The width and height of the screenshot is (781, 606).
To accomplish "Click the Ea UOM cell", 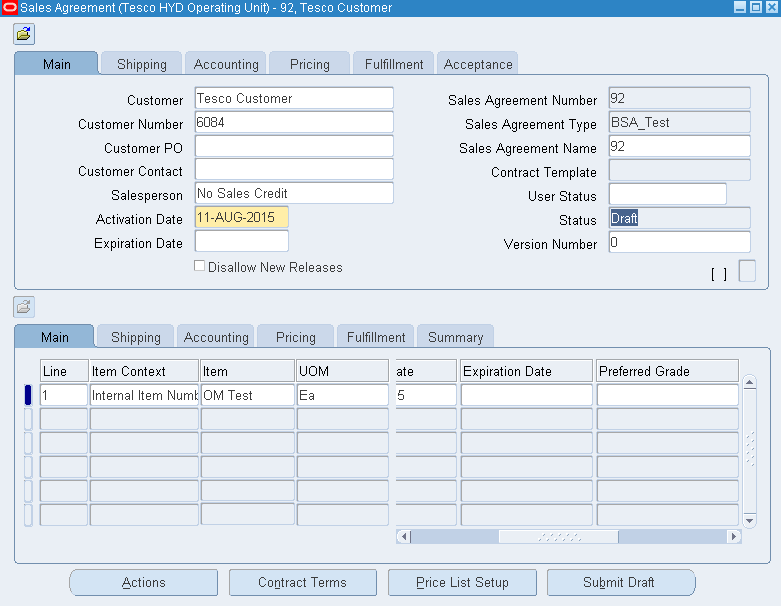I will point(343,395).
